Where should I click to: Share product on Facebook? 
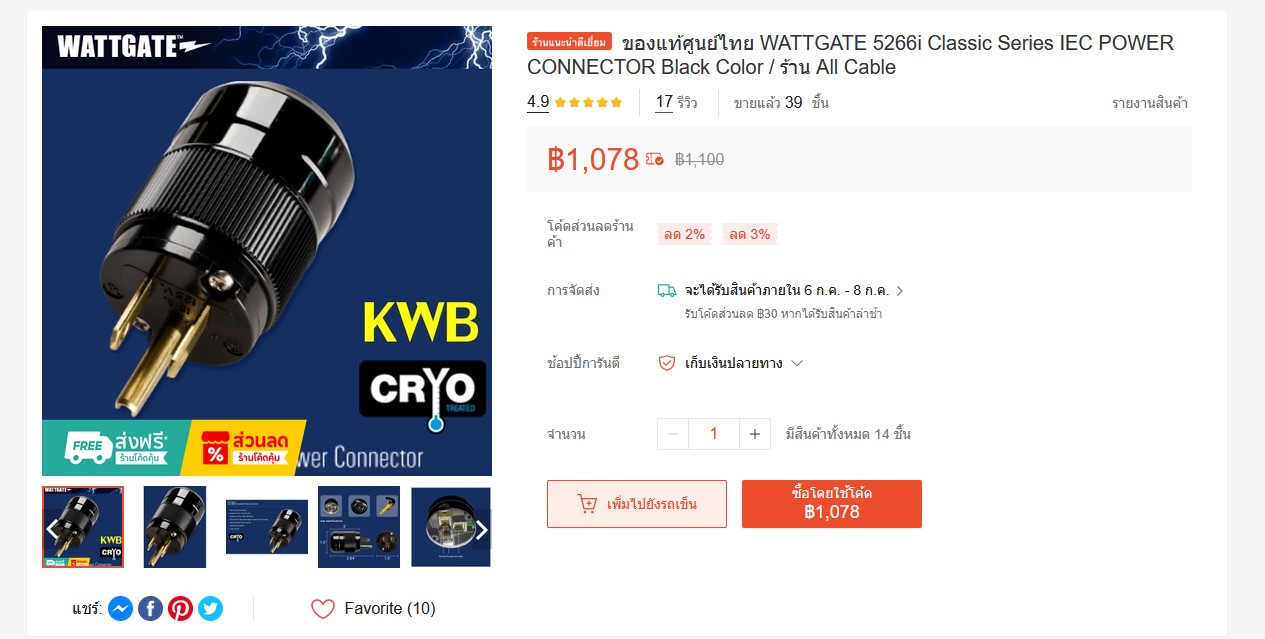coord(150,608)
